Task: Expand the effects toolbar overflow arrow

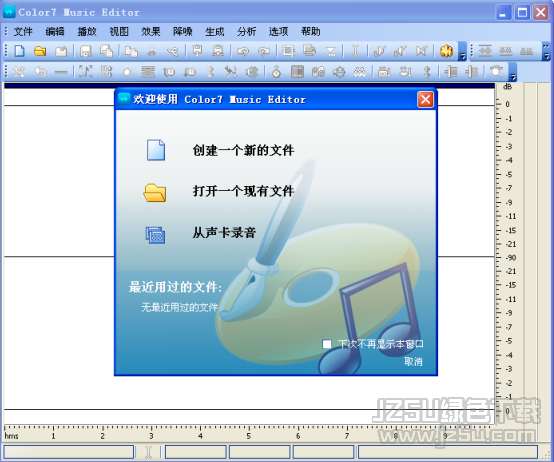Action: pyautogui.click(x=513, y=72)
